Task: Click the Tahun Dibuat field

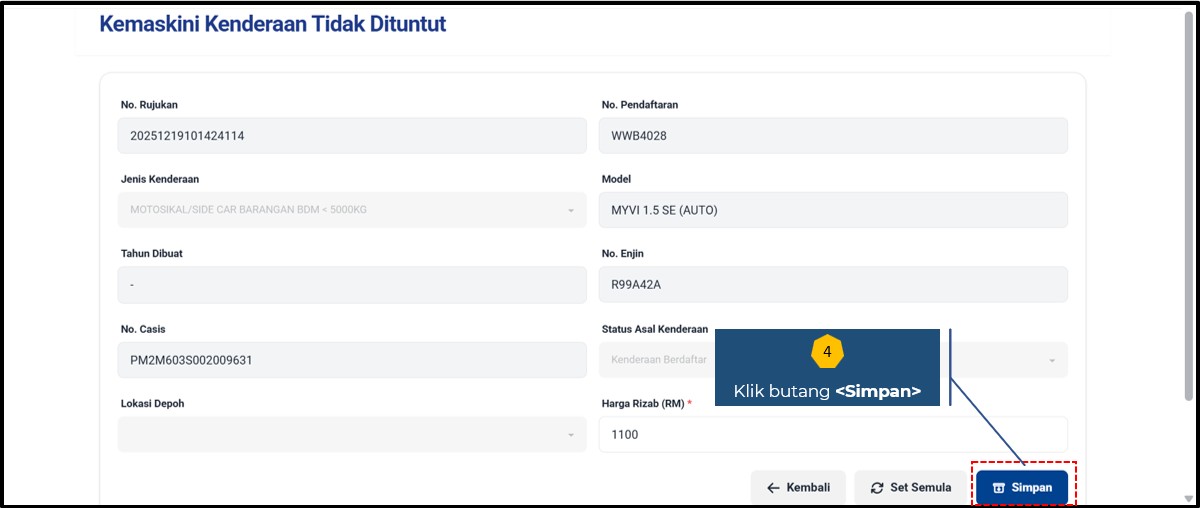Action: click(x=351, y=285)
